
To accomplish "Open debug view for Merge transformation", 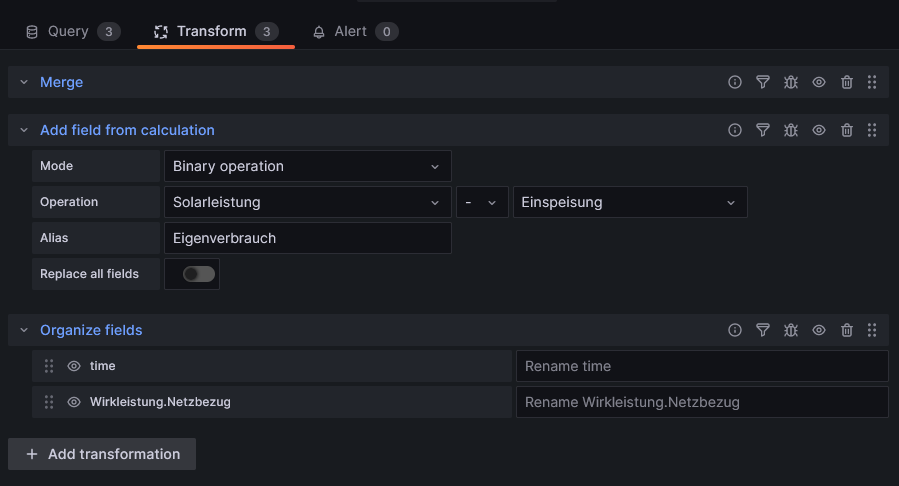I will (791, 82).
